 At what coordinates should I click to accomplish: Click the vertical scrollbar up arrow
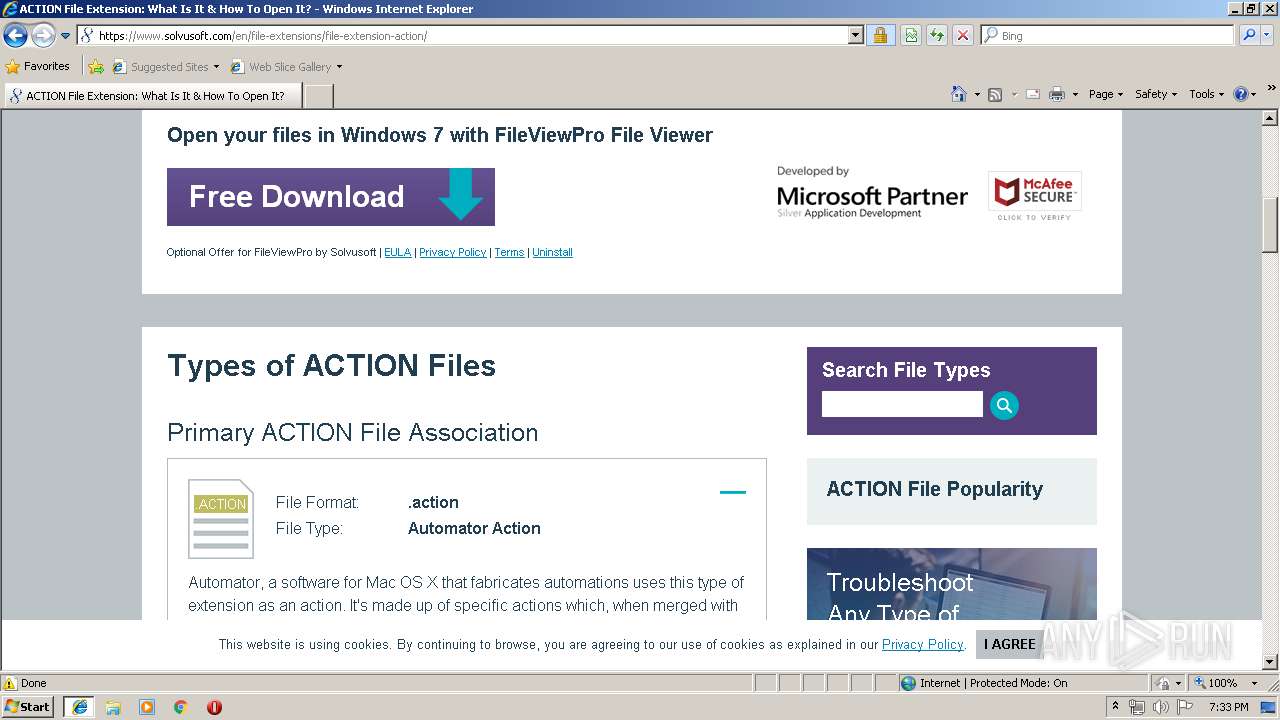(x=1271, y=118)
